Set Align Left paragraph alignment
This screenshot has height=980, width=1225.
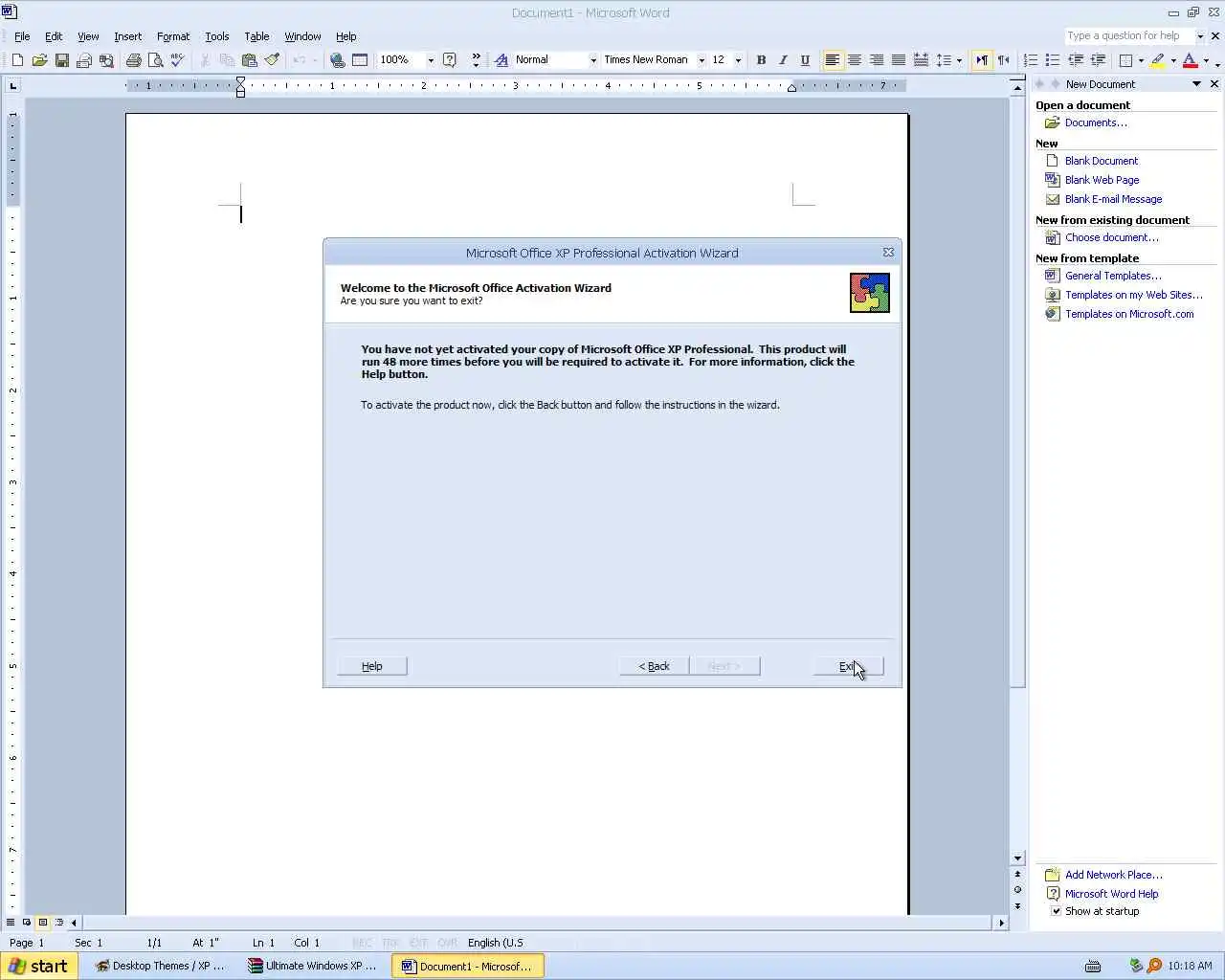point(833,60)
